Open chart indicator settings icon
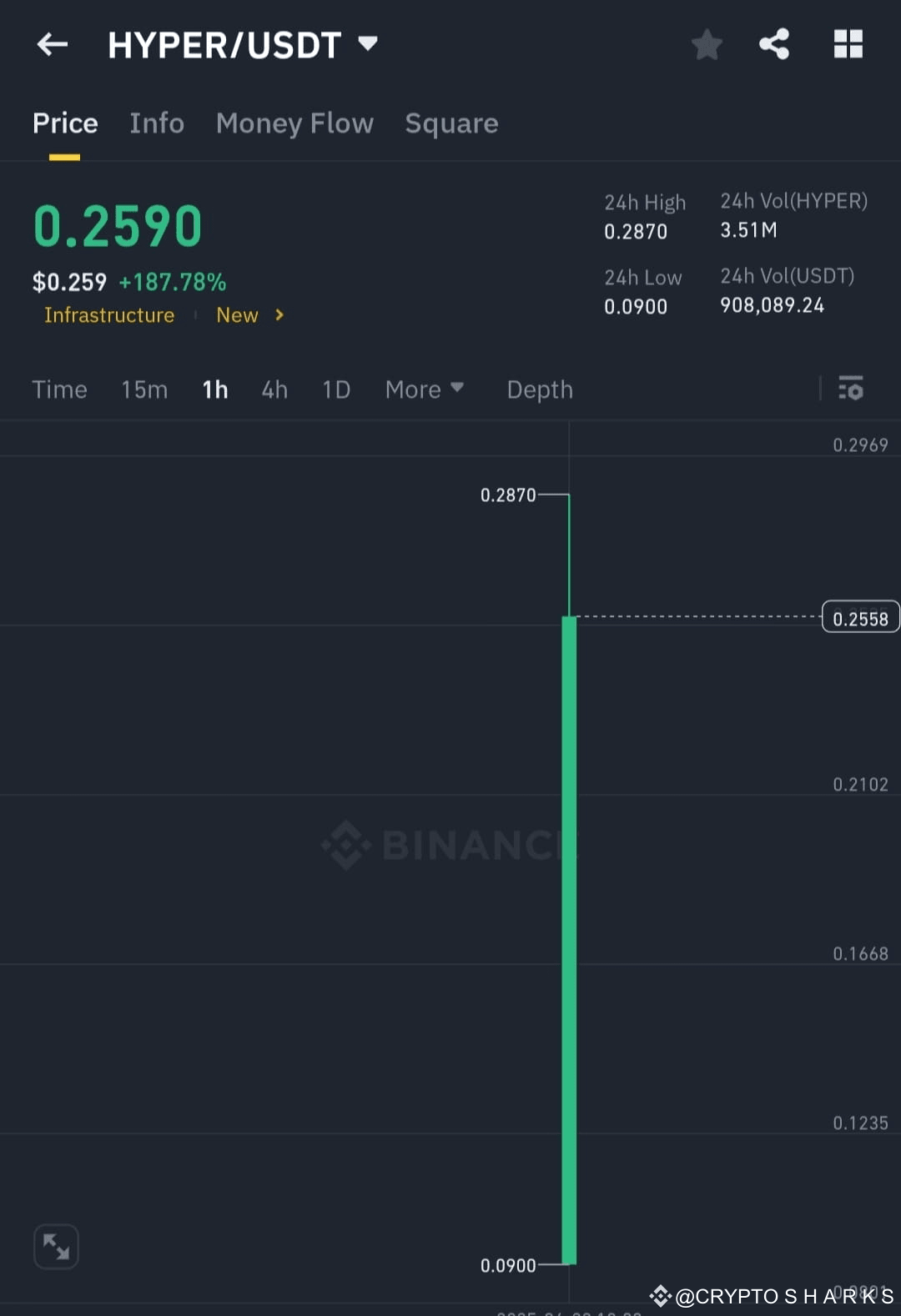Screen dimensions: 901x1316 click(850, 389)
